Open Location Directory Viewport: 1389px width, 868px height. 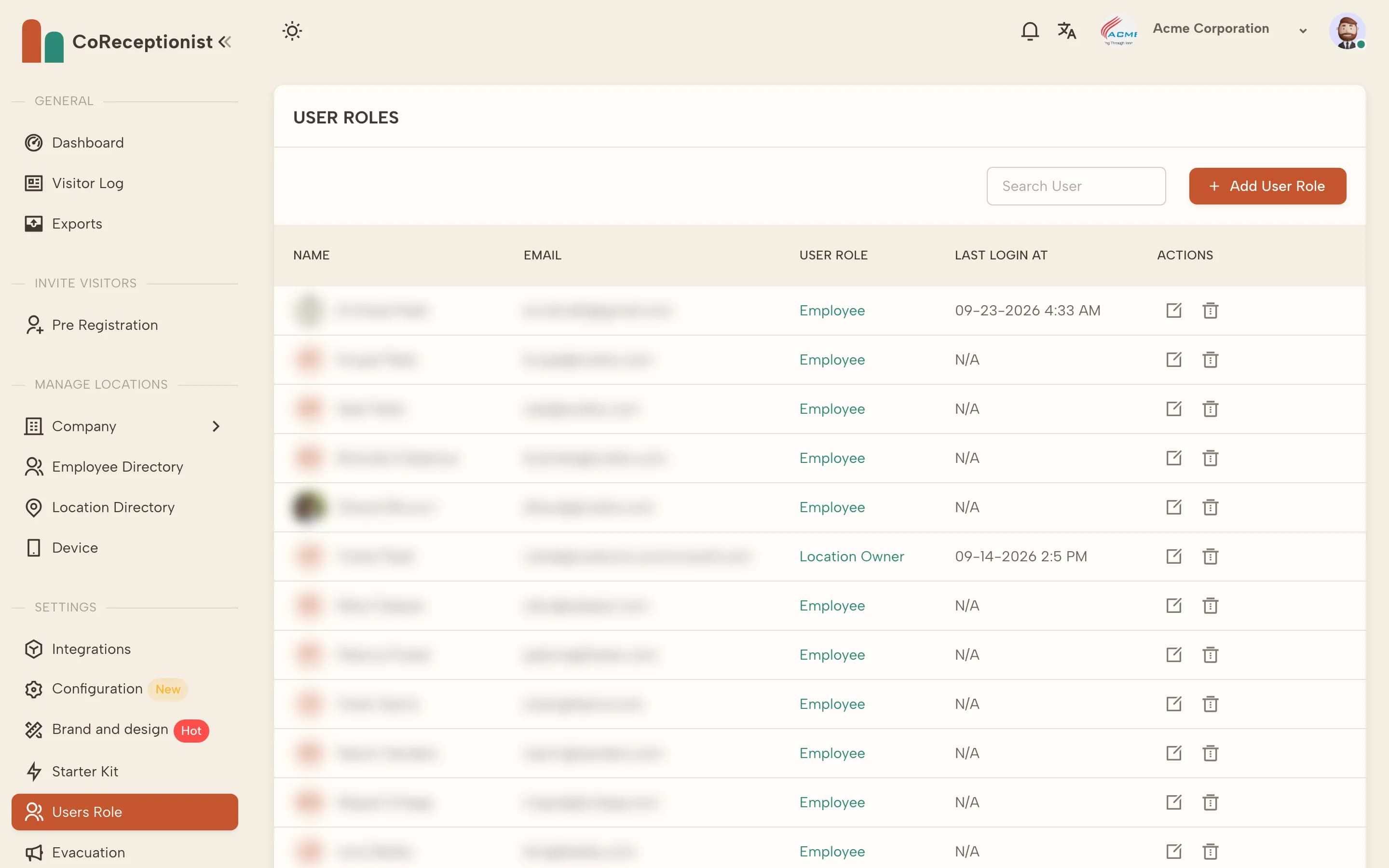(x=124, y=507)
